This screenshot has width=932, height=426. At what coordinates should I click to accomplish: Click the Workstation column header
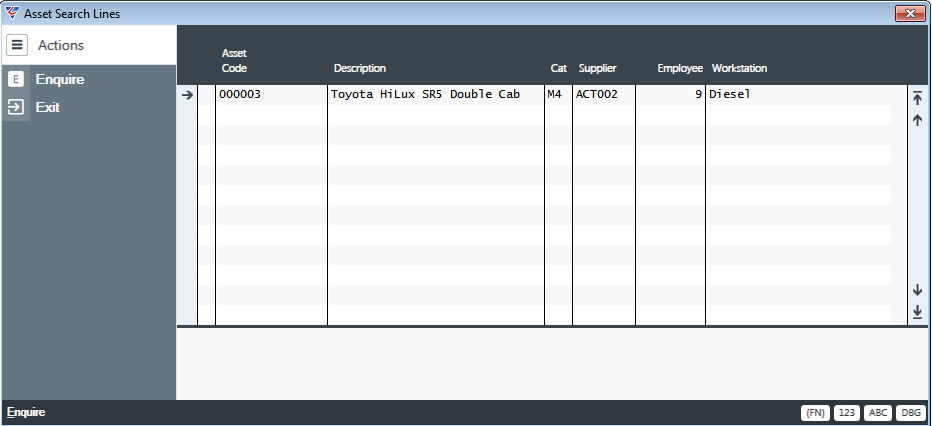tap(739, 68)
